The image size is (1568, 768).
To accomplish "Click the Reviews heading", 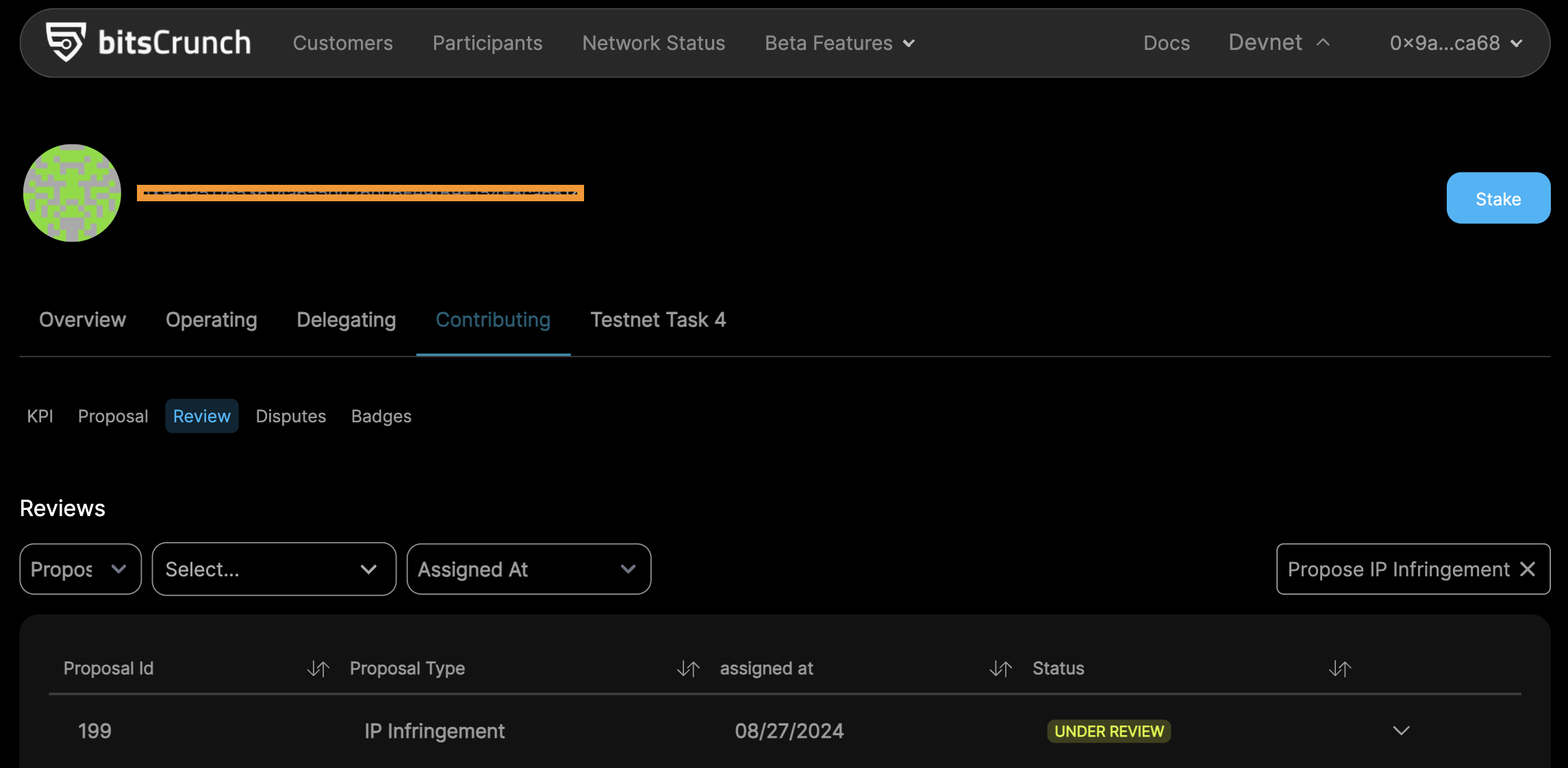I will [x=62, y=508].
